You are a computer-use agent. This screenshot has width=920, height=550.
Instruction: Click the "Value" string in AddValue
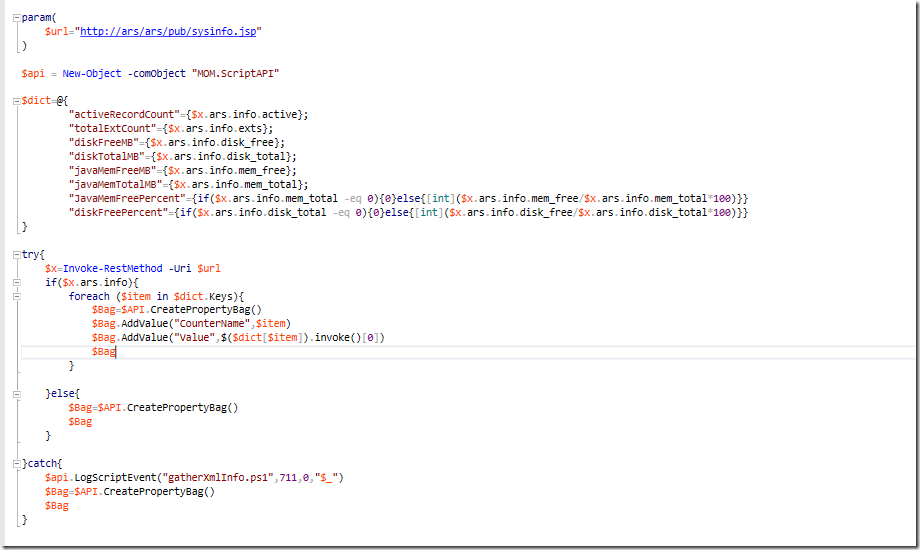coord(194,338)
